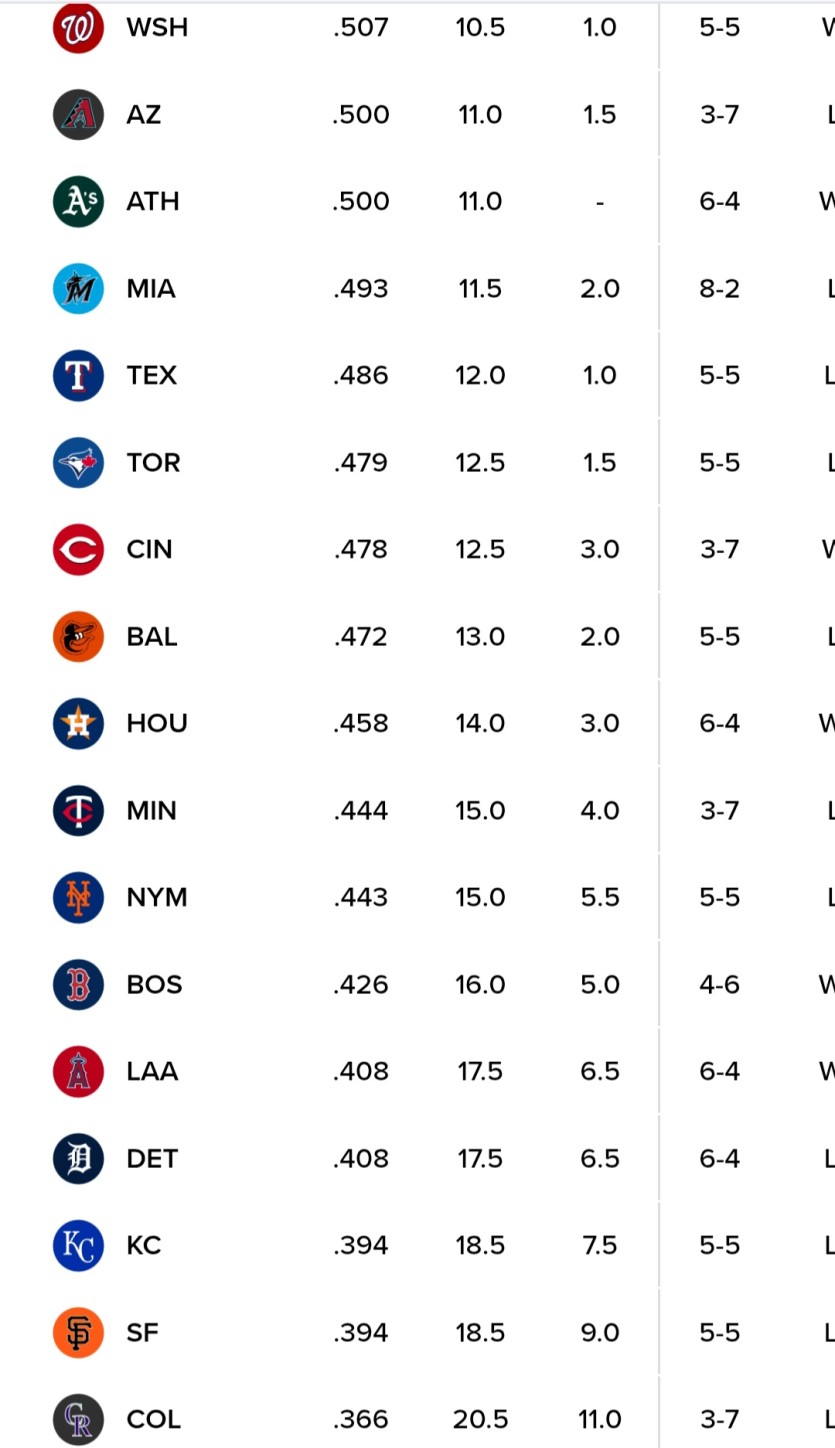Select the Los Angeles Angels logo
Image resolution: width=835 pixels, height=1448 pixels.
pos(78,1071)
